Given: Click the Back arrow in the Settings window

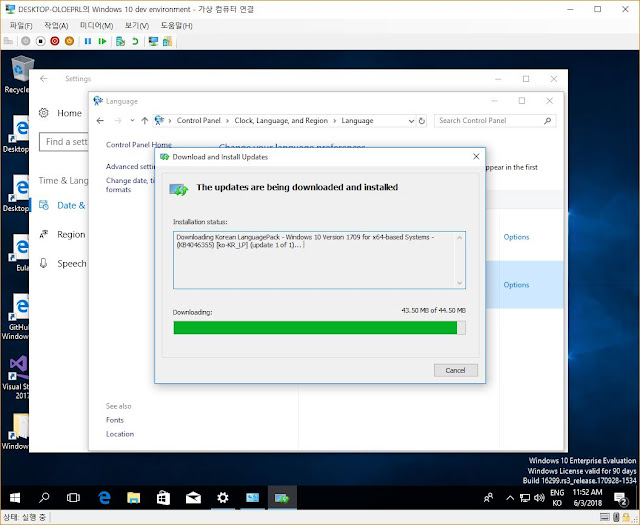Looking at the screenshot, I should (x=44, y=78).
